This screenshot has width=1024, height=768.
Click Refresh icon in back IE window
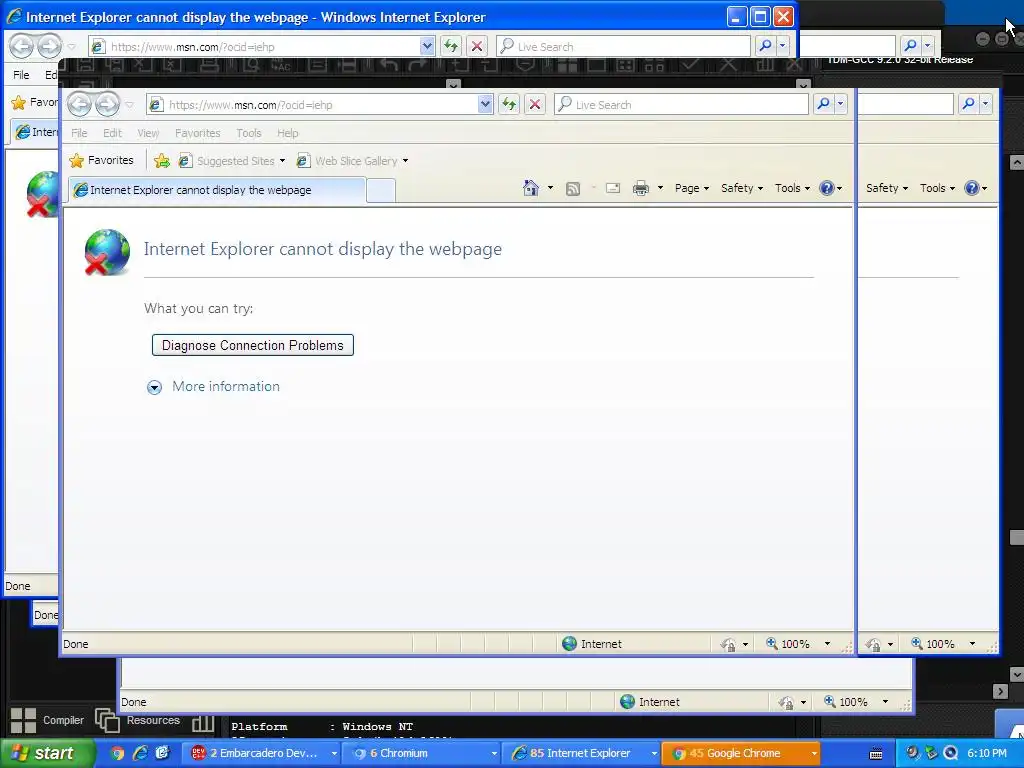coord(451,46)
